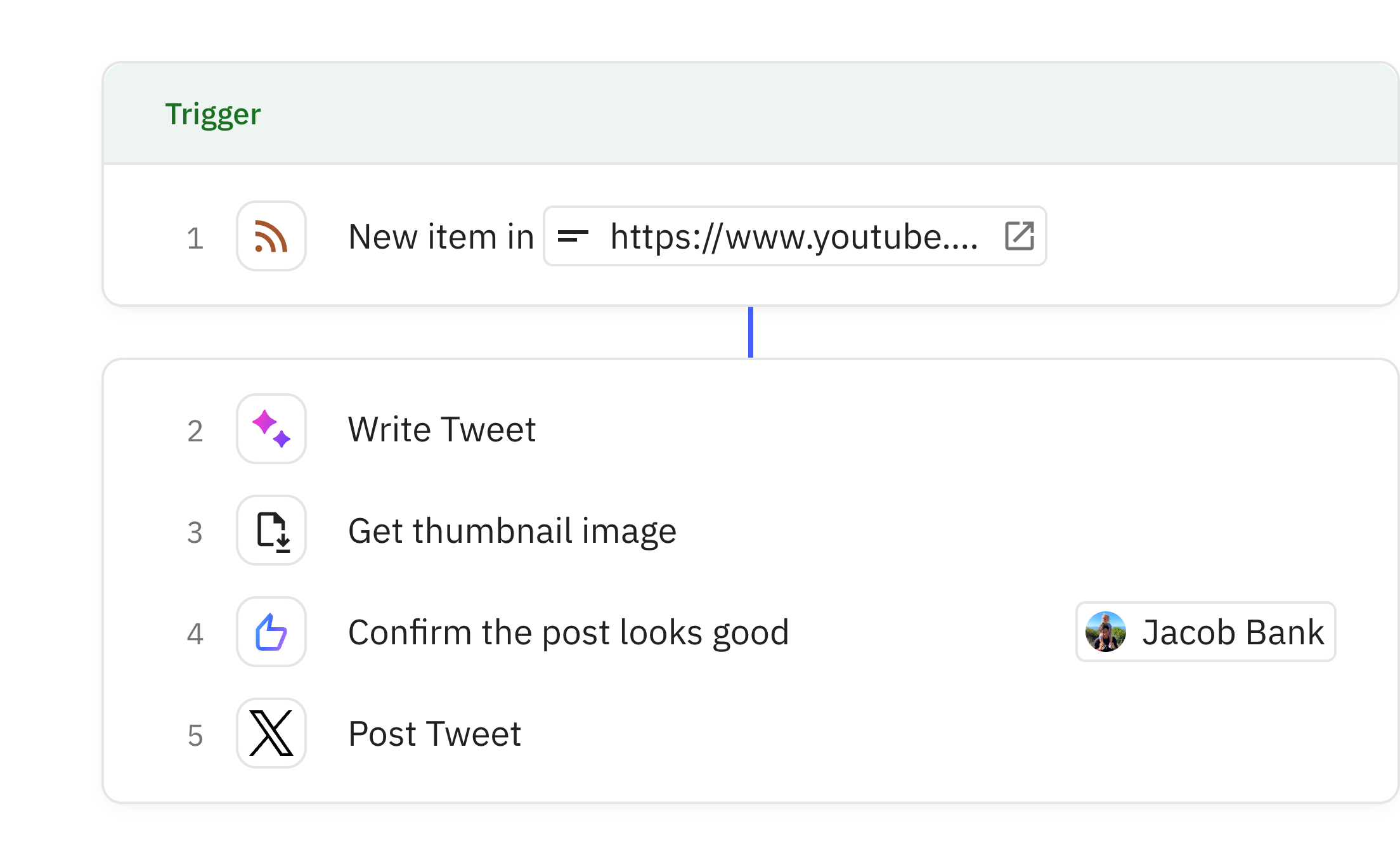Screen dimensions: 1400x865
Task: Click the RSS feed trigger icon
Action: point(271,236)
